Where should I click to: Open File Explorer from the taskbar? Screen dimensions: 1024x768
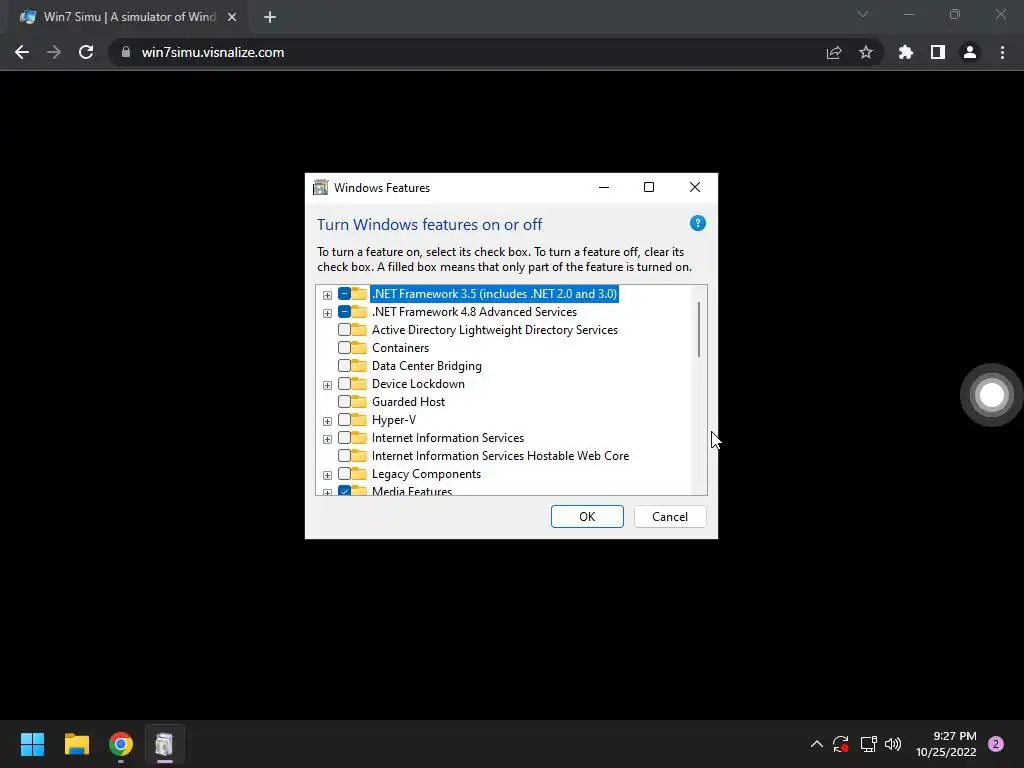tap(77, 744)
